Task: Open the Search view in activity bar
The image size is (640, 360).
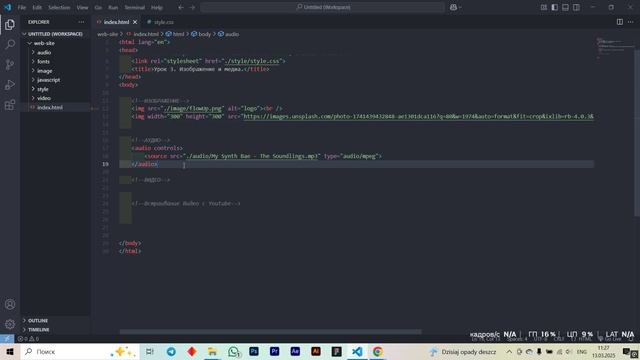Action: pos(10,44)
